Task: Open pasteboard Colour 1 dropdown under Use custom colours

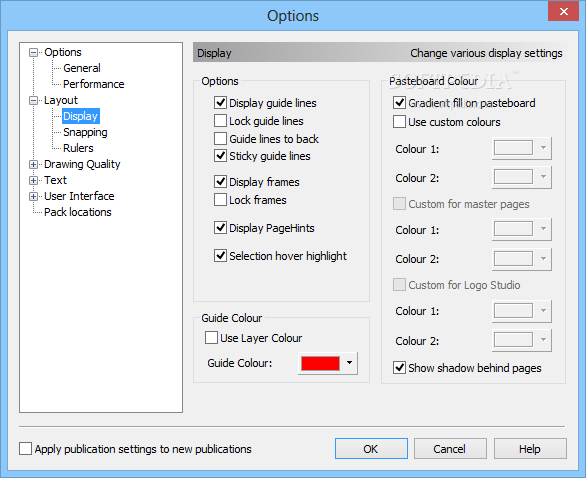Action: point(543,148)
